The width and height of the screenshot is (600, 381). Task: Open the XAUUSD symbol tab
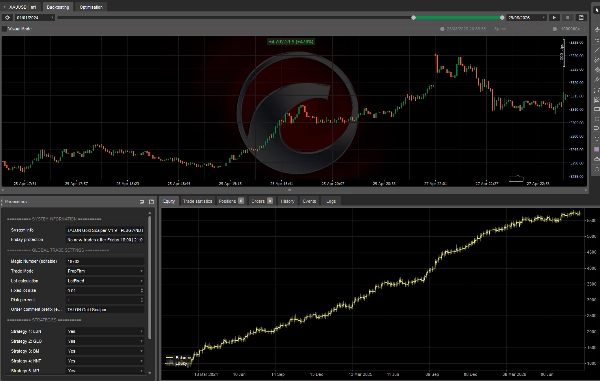tap(21, 7)
